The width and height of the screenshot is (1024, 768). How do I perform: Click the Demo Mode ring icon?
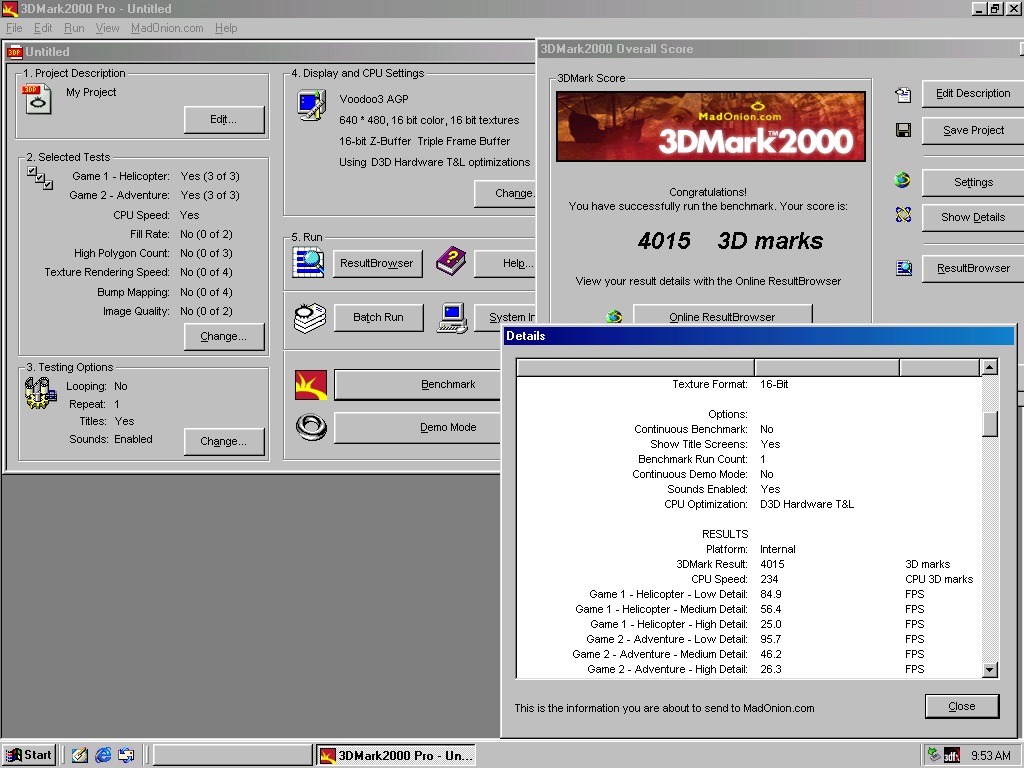[312, 427]
